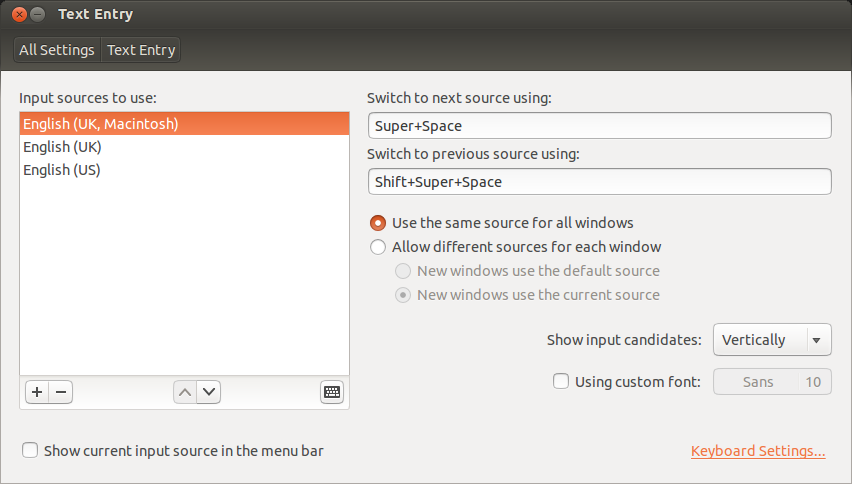Show keyboard layout preview icon
852x484 pixels.
(x=331, y=392)
